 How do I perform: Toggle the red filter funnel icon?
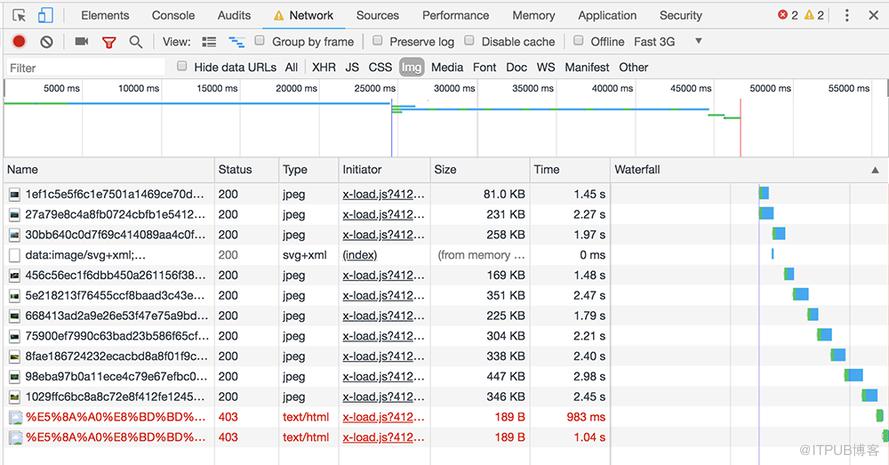109,42
